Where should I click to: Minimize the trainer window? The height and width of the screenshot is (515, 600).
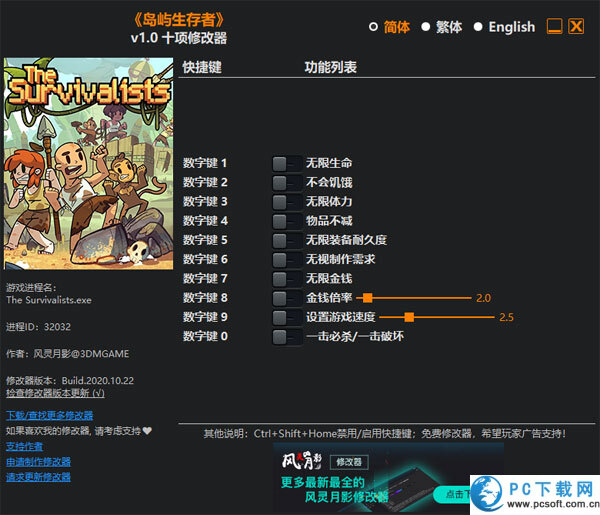click(x=554, y=27)
